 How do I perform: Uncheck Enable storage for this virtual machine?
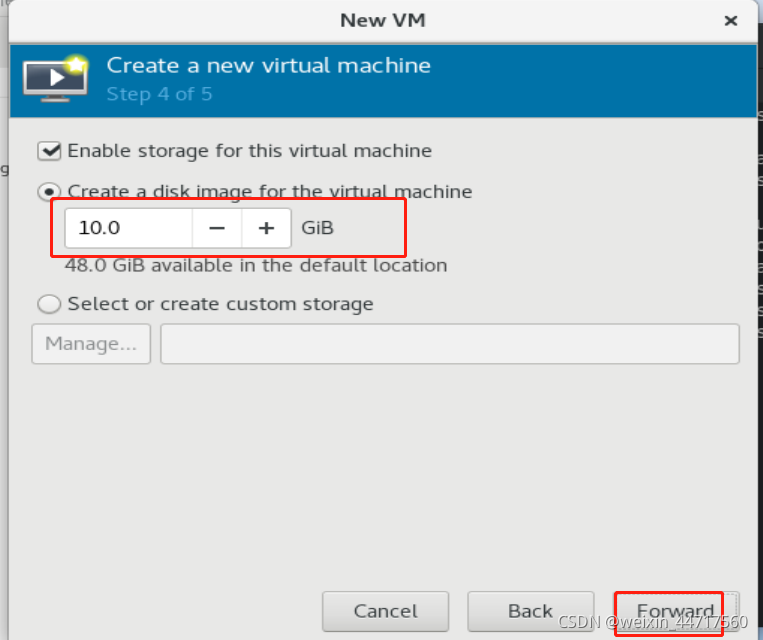pyautogui.click(x=49, y=151)
